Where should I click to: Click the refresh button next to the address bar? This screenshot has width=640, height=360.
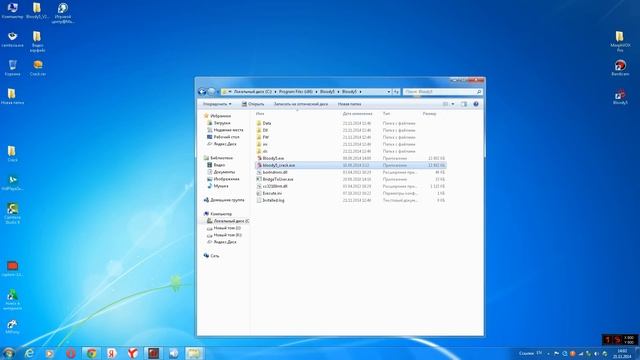(x=396, y=92)
